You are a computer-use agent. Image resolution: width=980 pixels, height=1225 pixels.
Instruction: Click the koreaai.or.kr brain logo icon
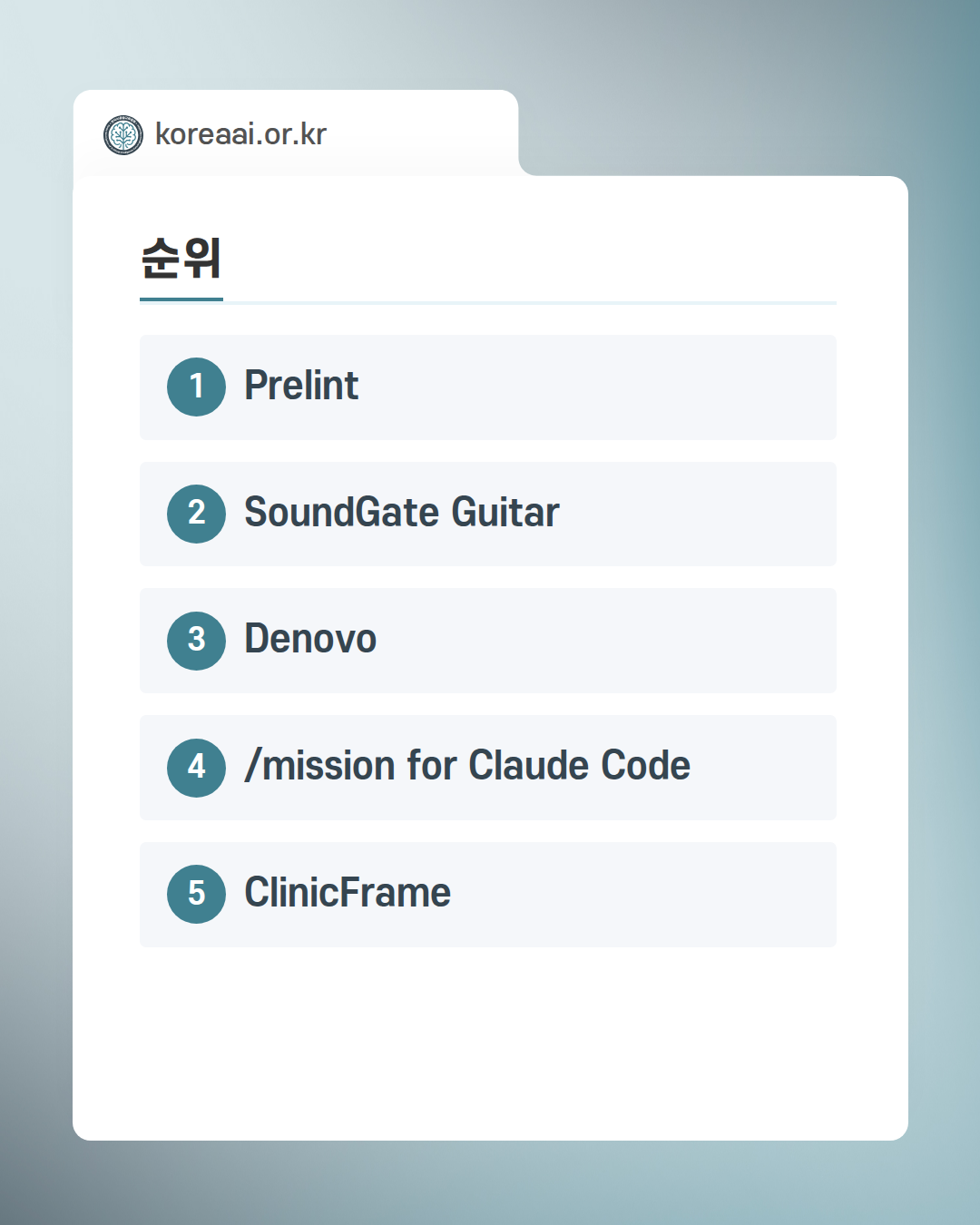[x=123, y=135]
